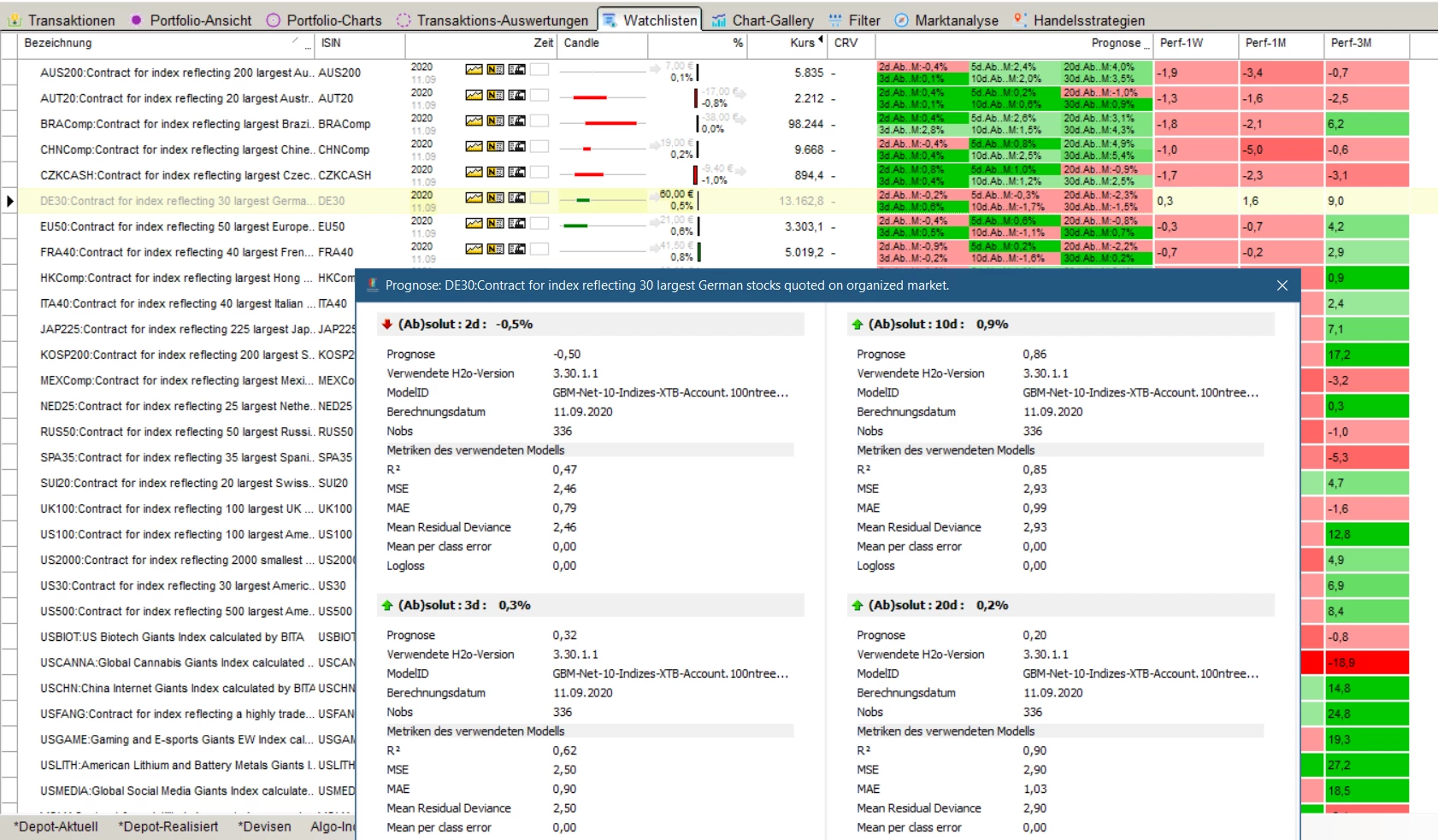Viewport: 1438px width, 840px height.
Task: Click the Chart-Gallery tab icon
Action: click(719, 20)
